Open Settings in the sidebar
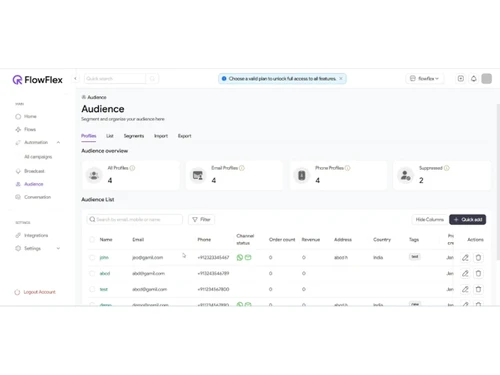The height and width of the screenshot is (375, 500). [28, 248]
